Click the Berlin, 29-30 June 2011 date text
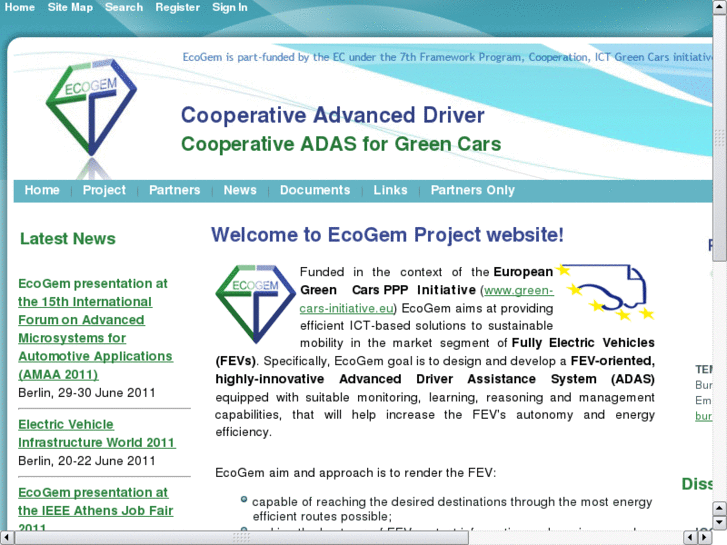 [x=87, y=393]
